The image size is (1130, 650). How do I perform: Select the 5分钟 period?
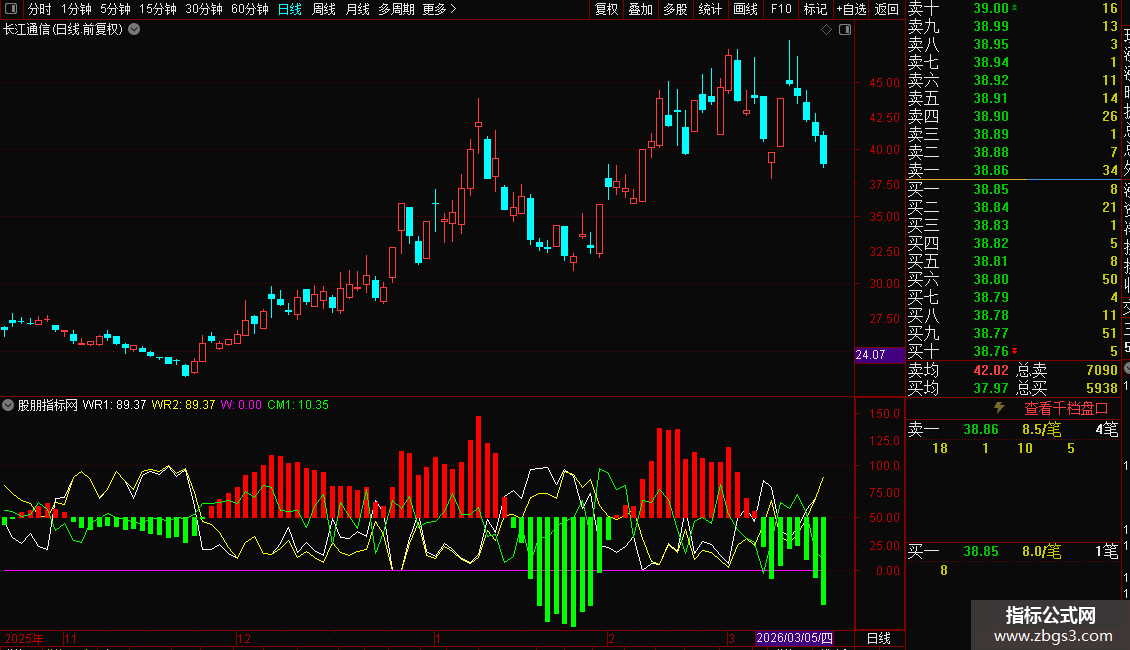point(115,9)
